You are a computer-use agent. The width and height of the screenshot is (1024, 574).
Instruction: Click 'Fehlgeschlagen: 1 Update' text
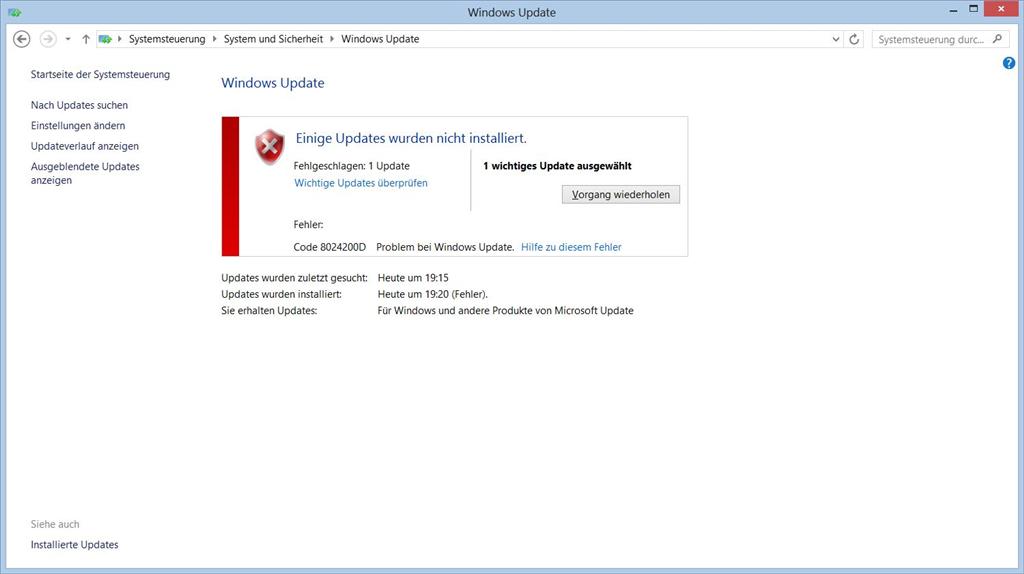pyautogui.click(x=351, y=166)
